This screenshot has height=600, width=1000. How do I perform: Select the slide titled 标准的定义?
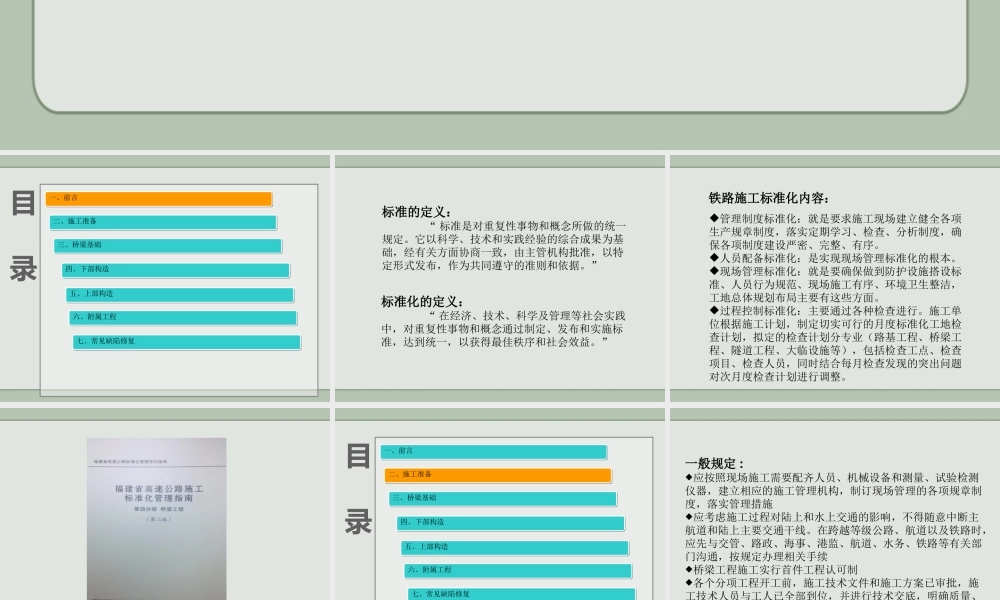coord(500,279)
